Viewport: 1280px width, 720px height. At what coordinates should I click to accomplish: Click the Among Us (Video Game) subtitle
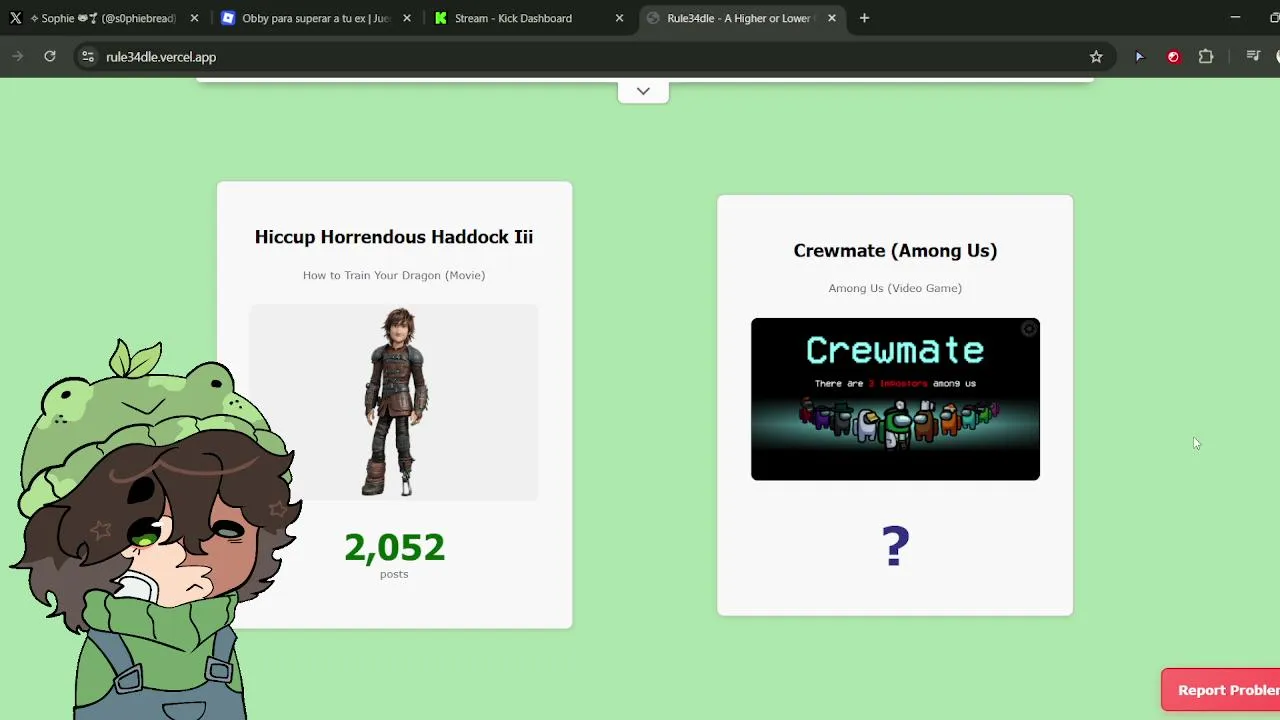[895, 288]
